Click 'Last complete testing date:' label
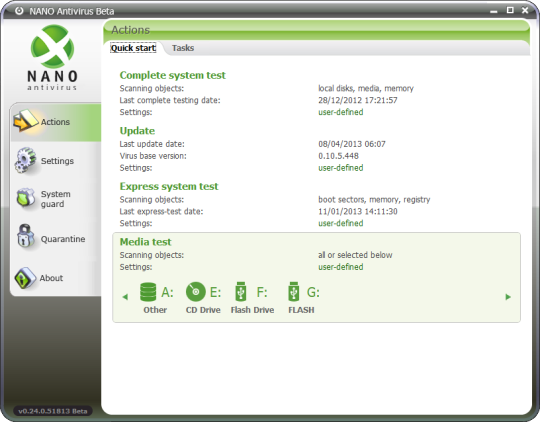540x422 pixels. [170, 100]
